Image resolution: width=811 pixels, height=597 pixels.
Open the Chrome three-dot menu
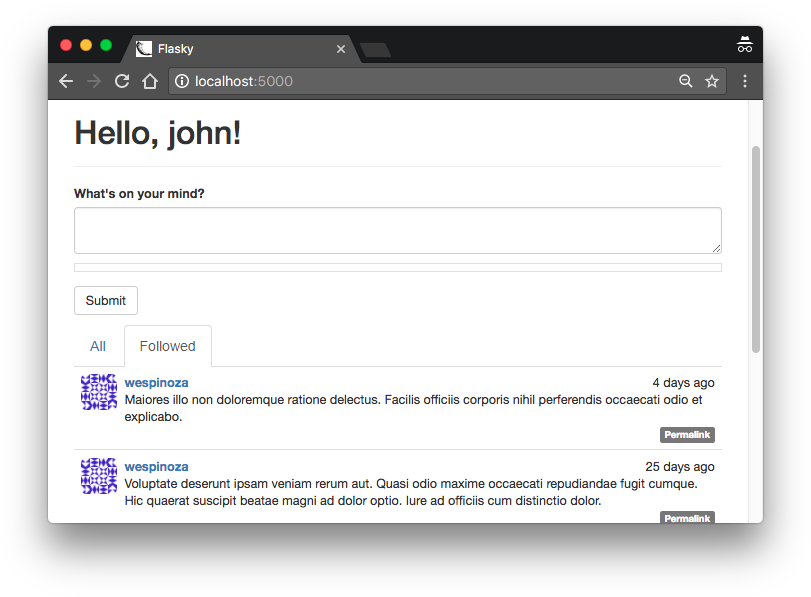tap(745, 81)
